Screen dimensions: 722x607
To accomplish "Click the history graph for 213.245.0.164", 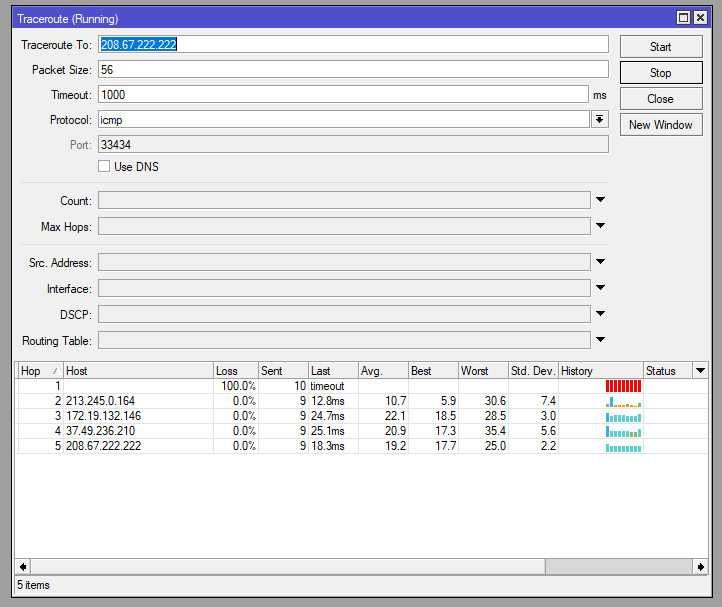I will coord(623,402).
